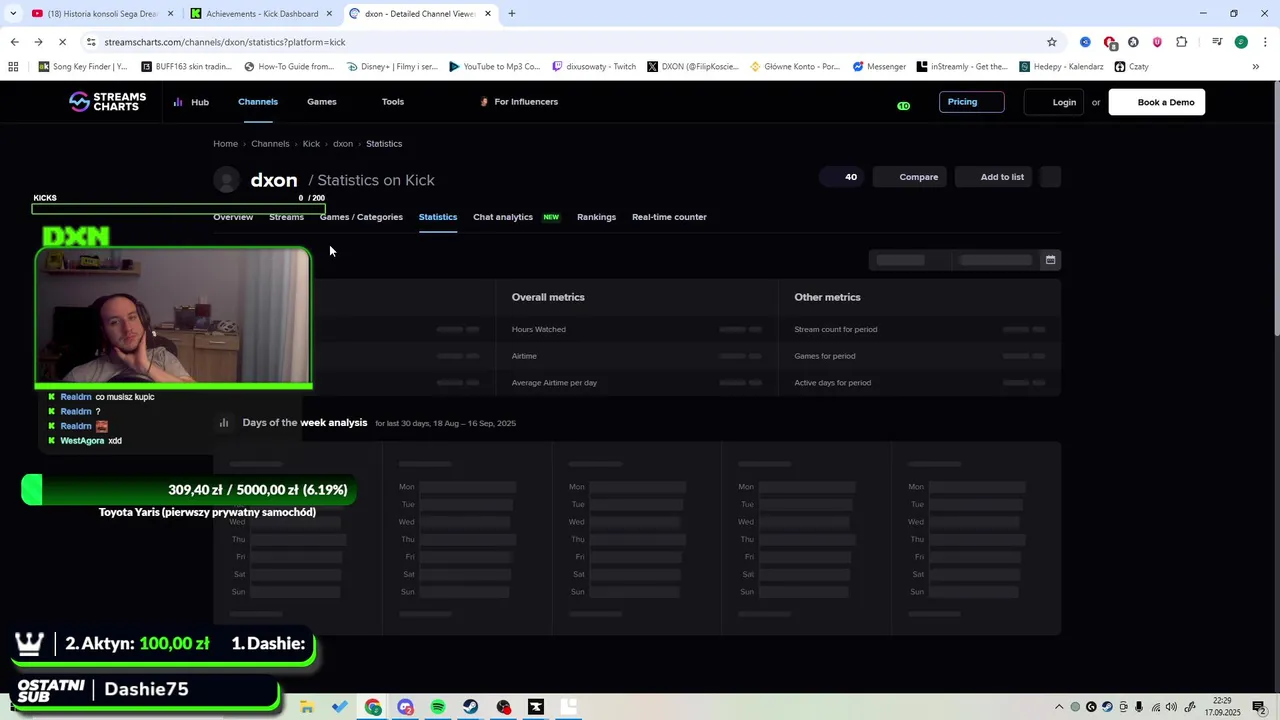
Task: Open Achievements - Kick Dashboard browser tab
Action: pos(262,14)
